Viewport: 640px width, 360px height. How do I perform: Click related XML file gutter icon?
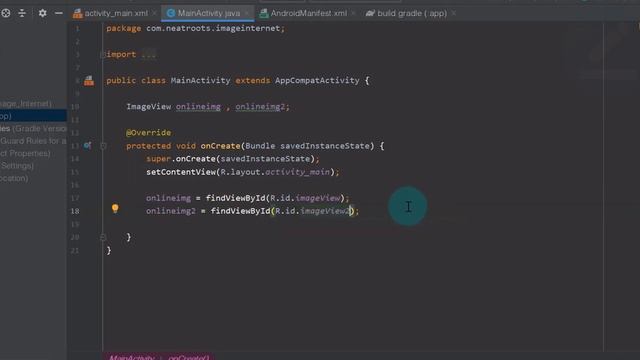click(x=89, y=80)
